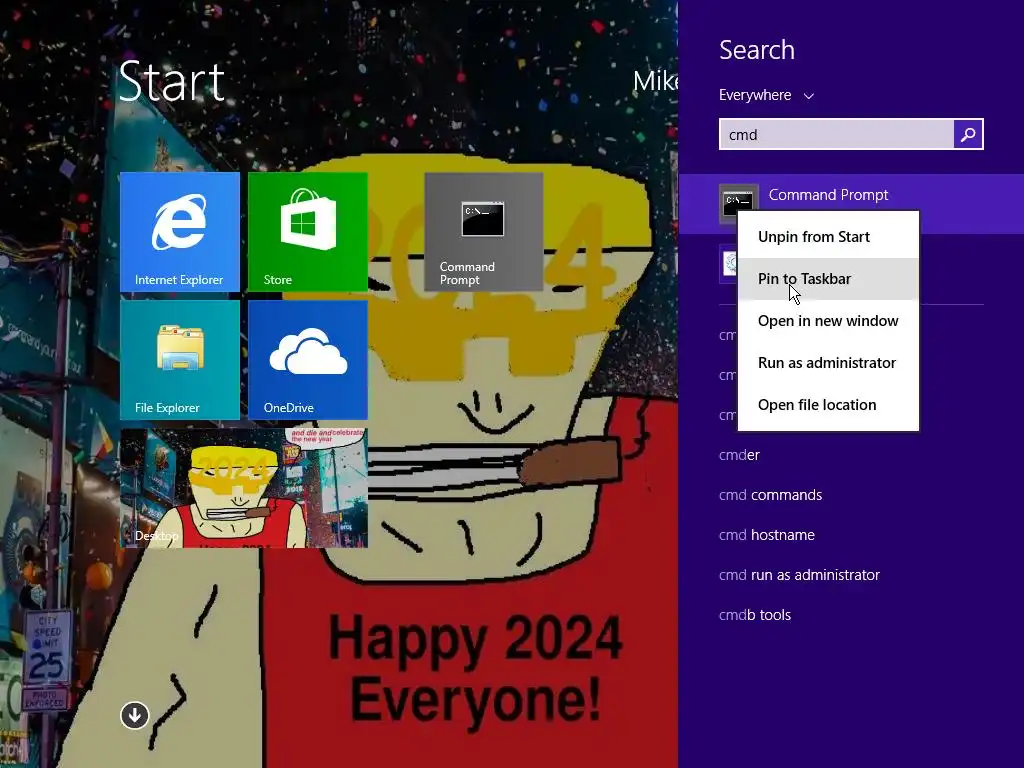Click the down arrow to show all apps
1024x768 pixels.
135,715
